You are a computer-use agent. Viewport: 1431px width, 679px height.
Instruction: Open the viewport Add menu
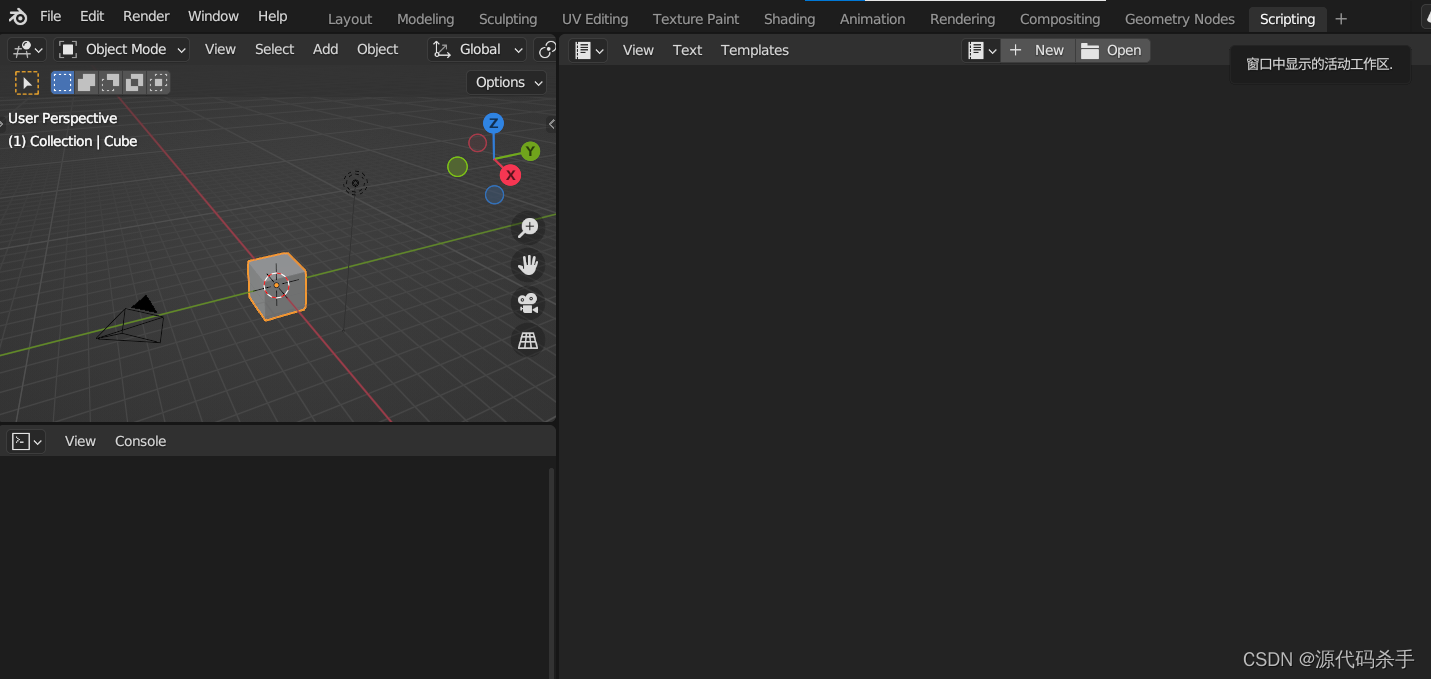click(x=325, y=49)
